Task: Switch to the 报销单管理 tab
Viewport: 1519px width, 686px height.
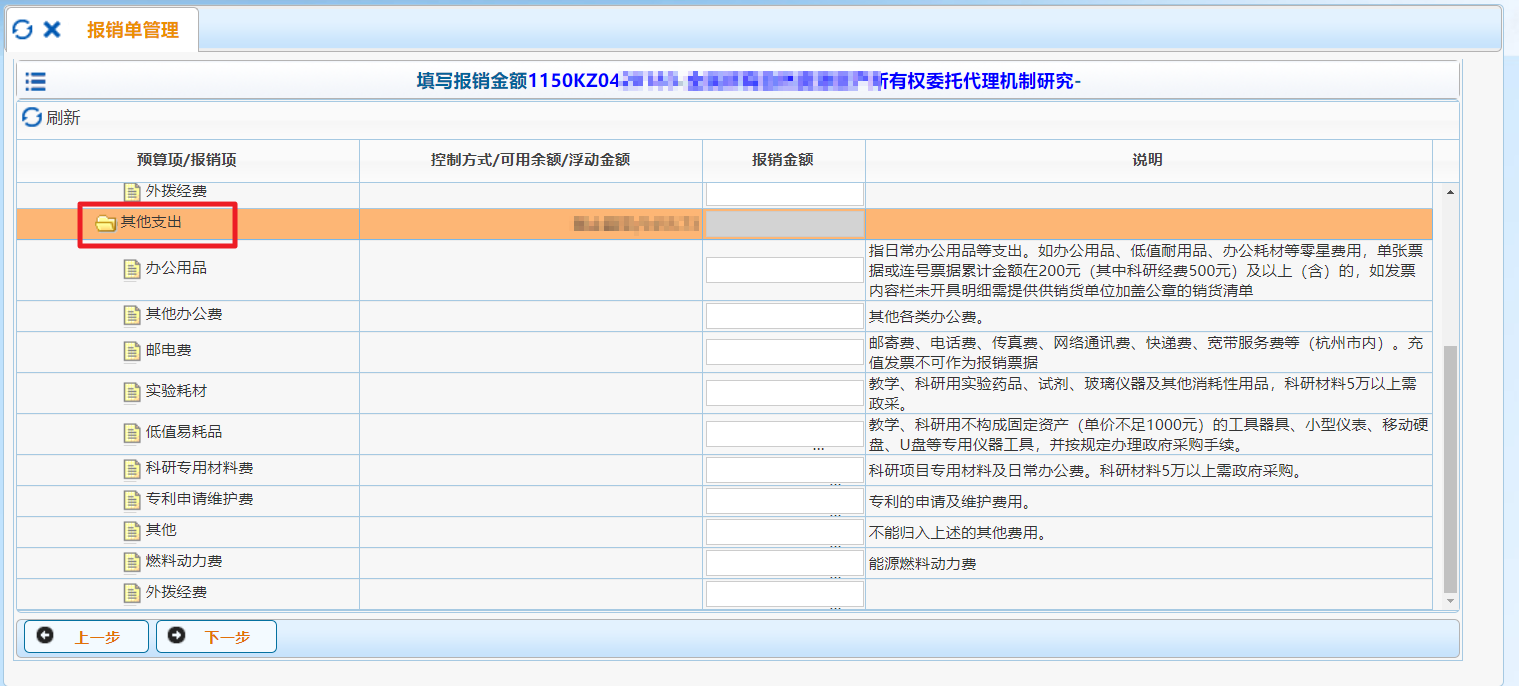Action: (132, 30)
